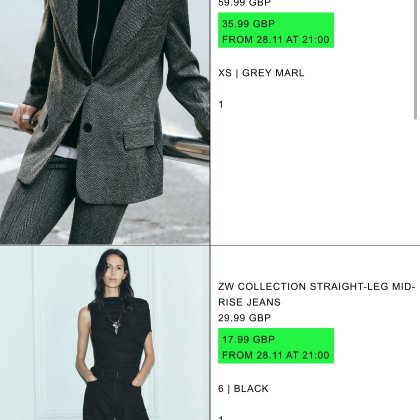
Task: Click the 59.99 GBP original blazer price
Action: pyautogui.click(x=244, y=3)
